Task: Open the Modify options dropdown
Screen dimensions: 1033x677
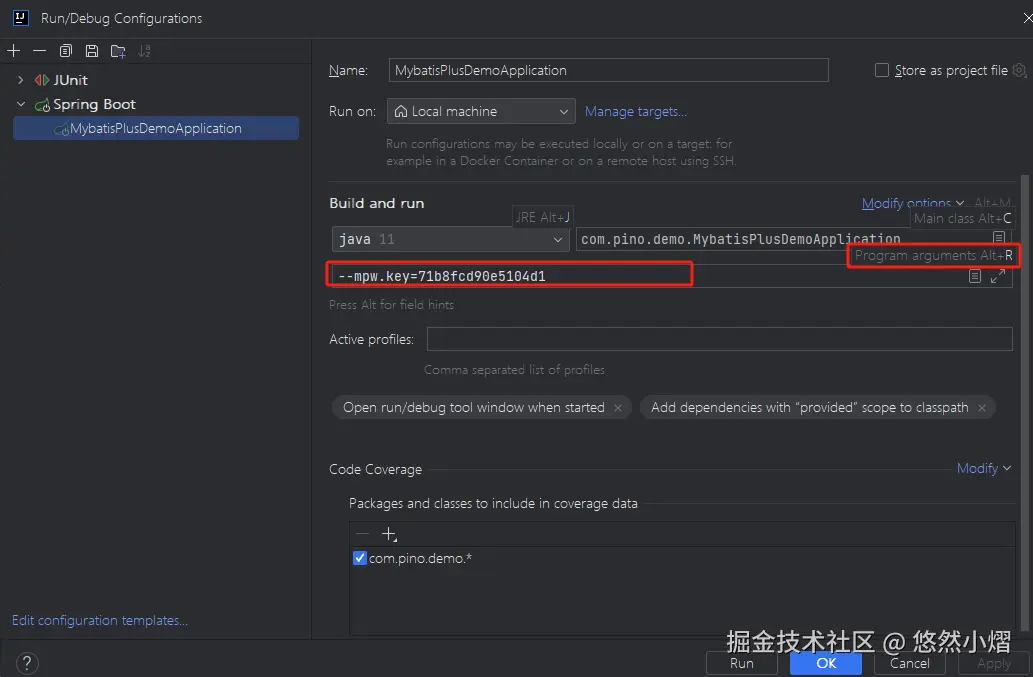Action: 913,203
